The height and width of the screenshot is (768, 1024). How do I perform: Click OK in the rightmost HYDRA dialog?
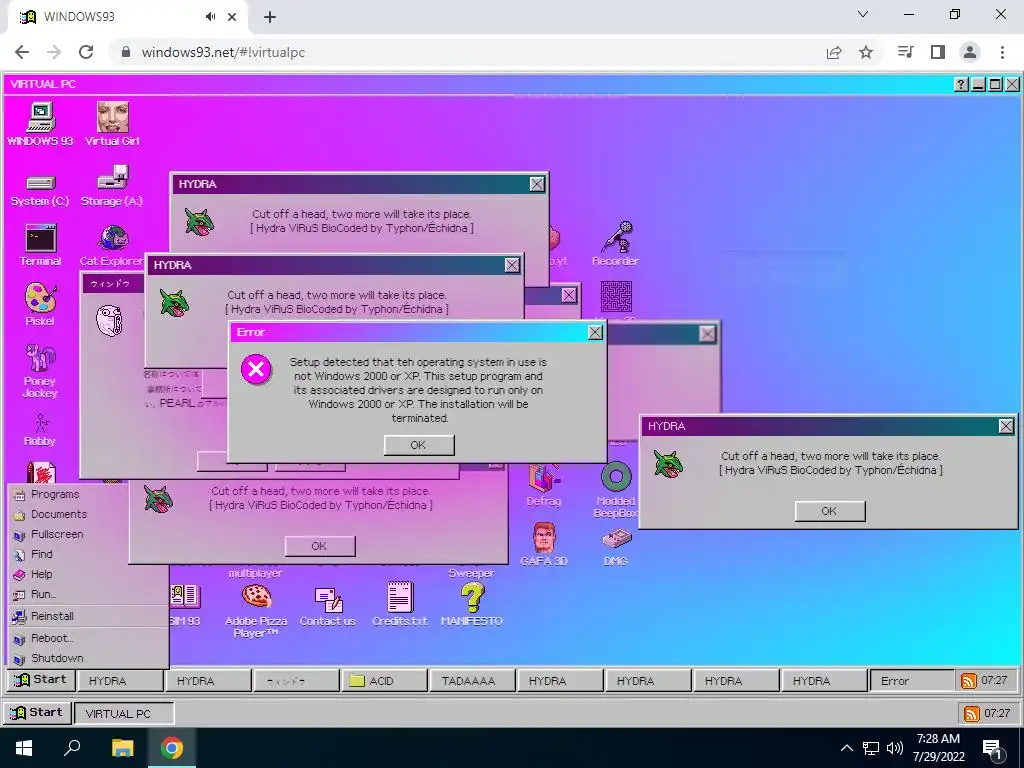[829, 511]
